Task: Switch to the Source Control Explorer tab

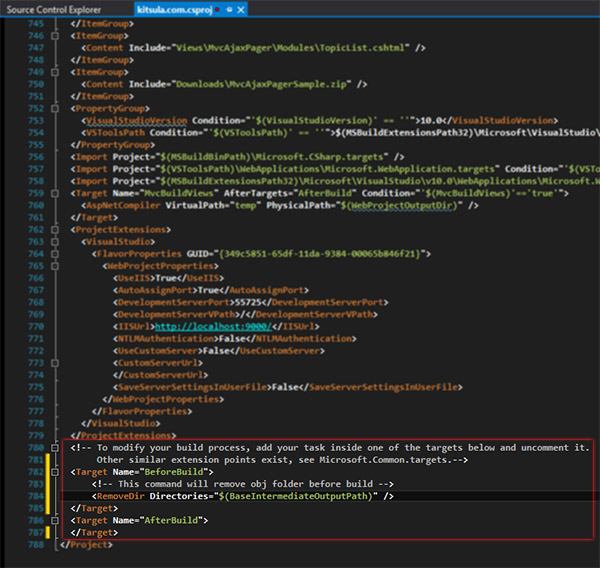Action: pos(54,10)
